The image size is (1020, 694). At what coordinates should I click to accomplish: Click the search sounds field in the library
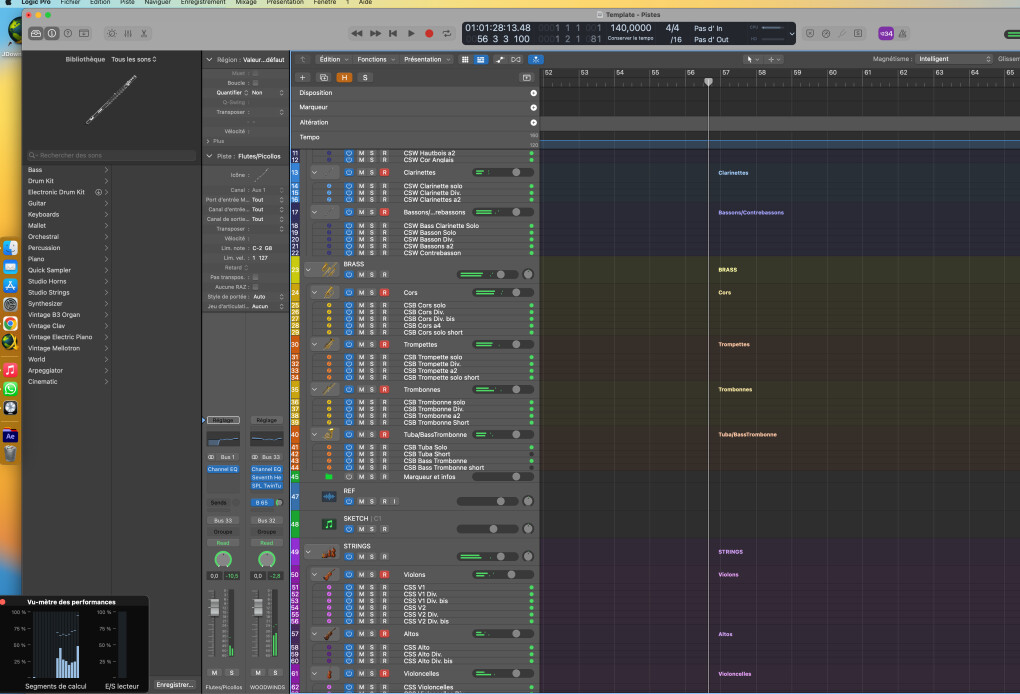coord(112,155)
